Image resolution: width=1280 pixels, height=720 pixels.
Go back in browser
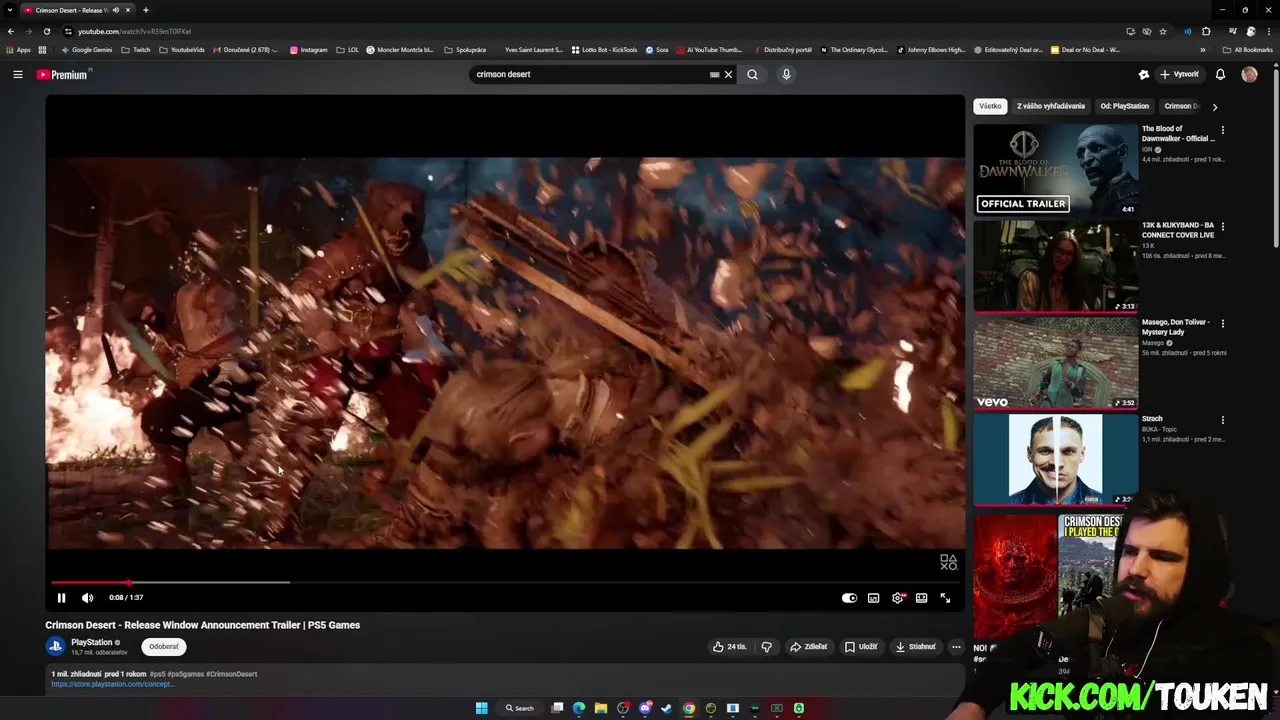tap(11, 31)
